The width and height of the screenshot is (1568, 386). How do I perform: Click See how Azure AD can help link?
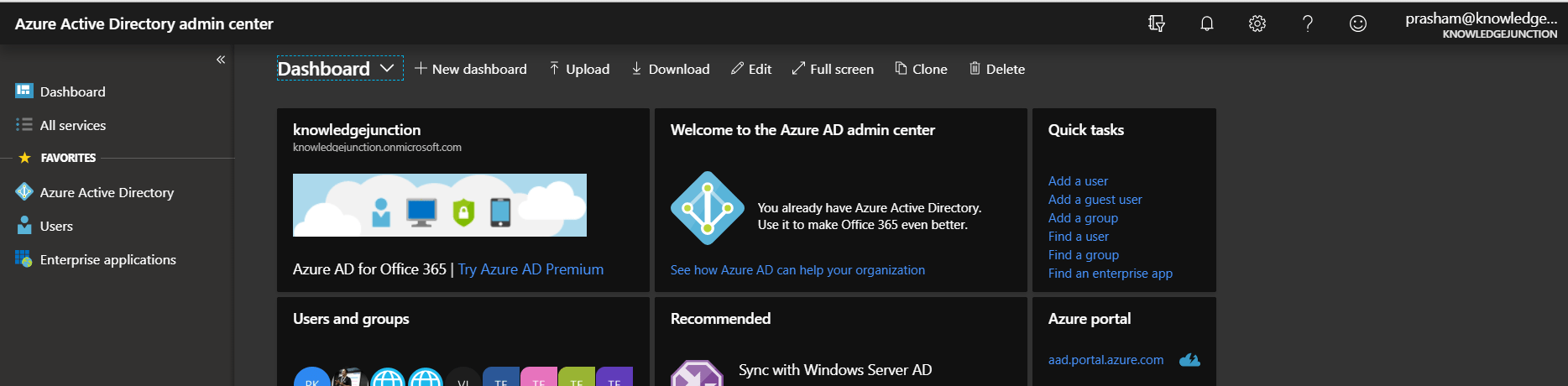tap(797, 270)
